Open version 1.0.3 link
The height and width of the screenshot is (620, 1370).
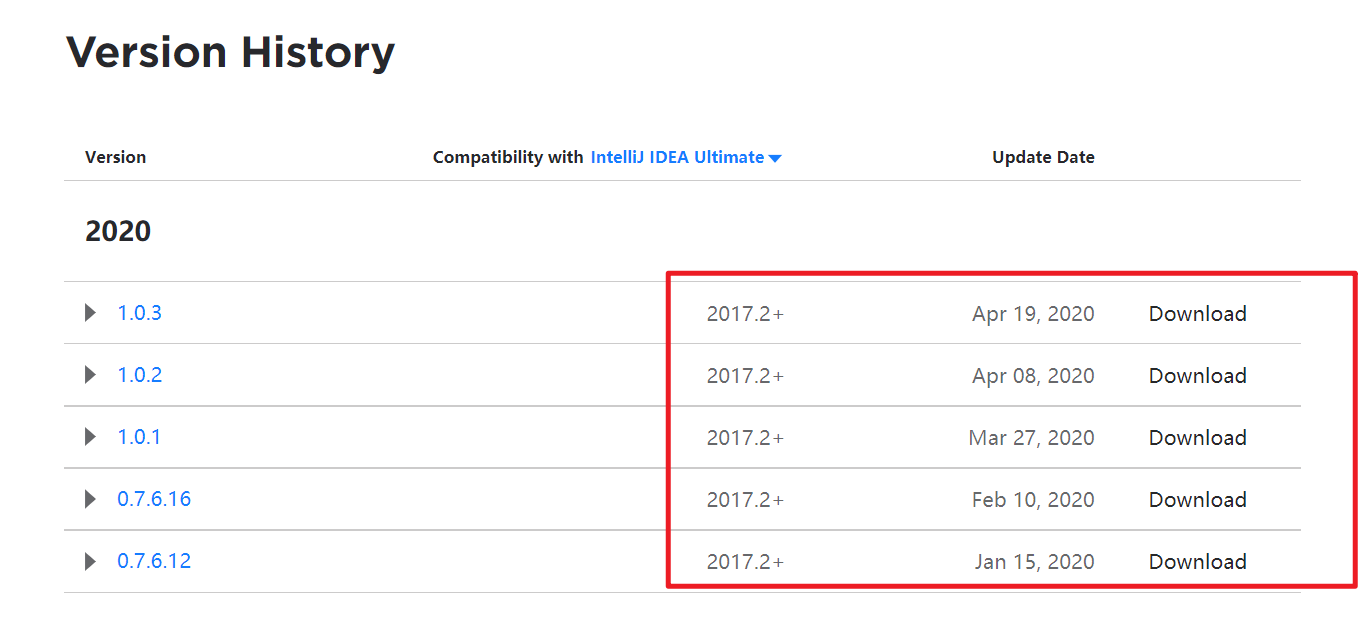coord(139,313)
